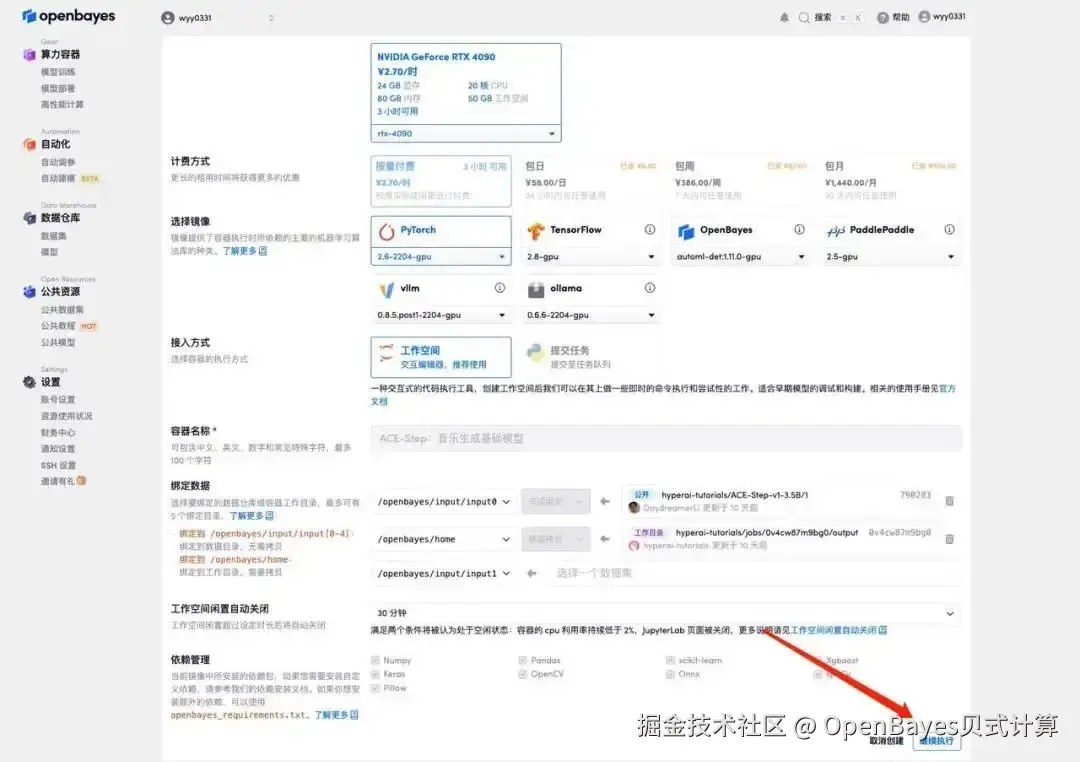
Task: Click the openbayes logo
Action: coord(69,16)
